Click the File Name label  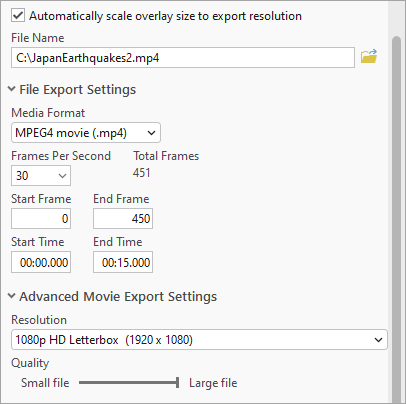[x=38, y=38]
